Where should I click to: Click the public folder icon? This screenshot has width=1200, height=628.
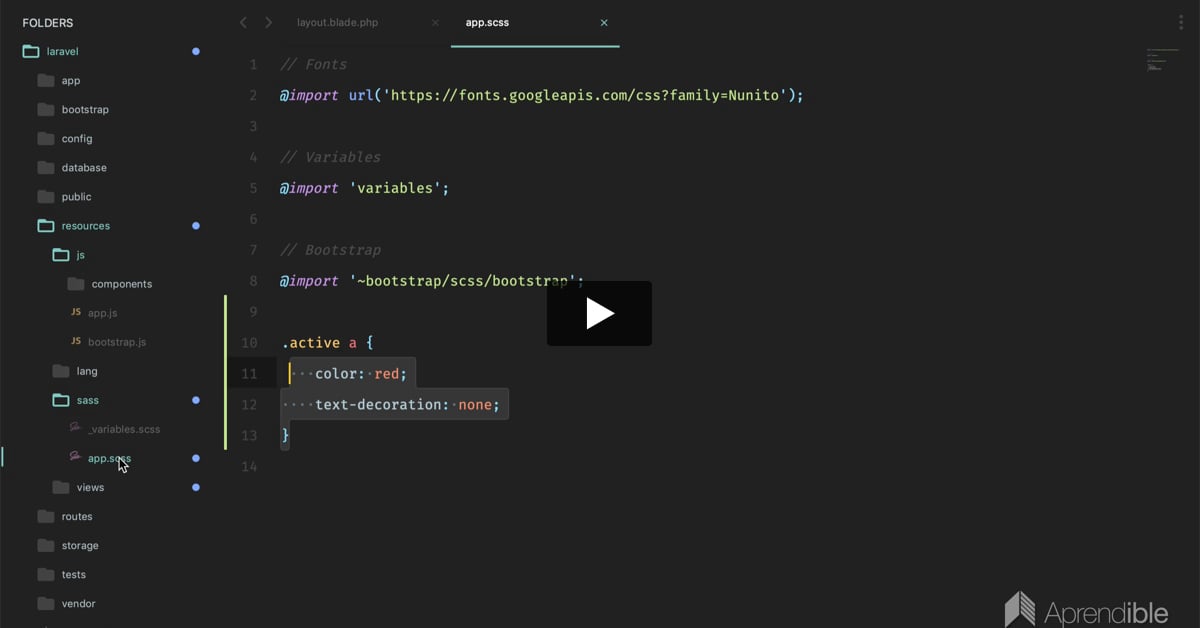tap(46, 196)
